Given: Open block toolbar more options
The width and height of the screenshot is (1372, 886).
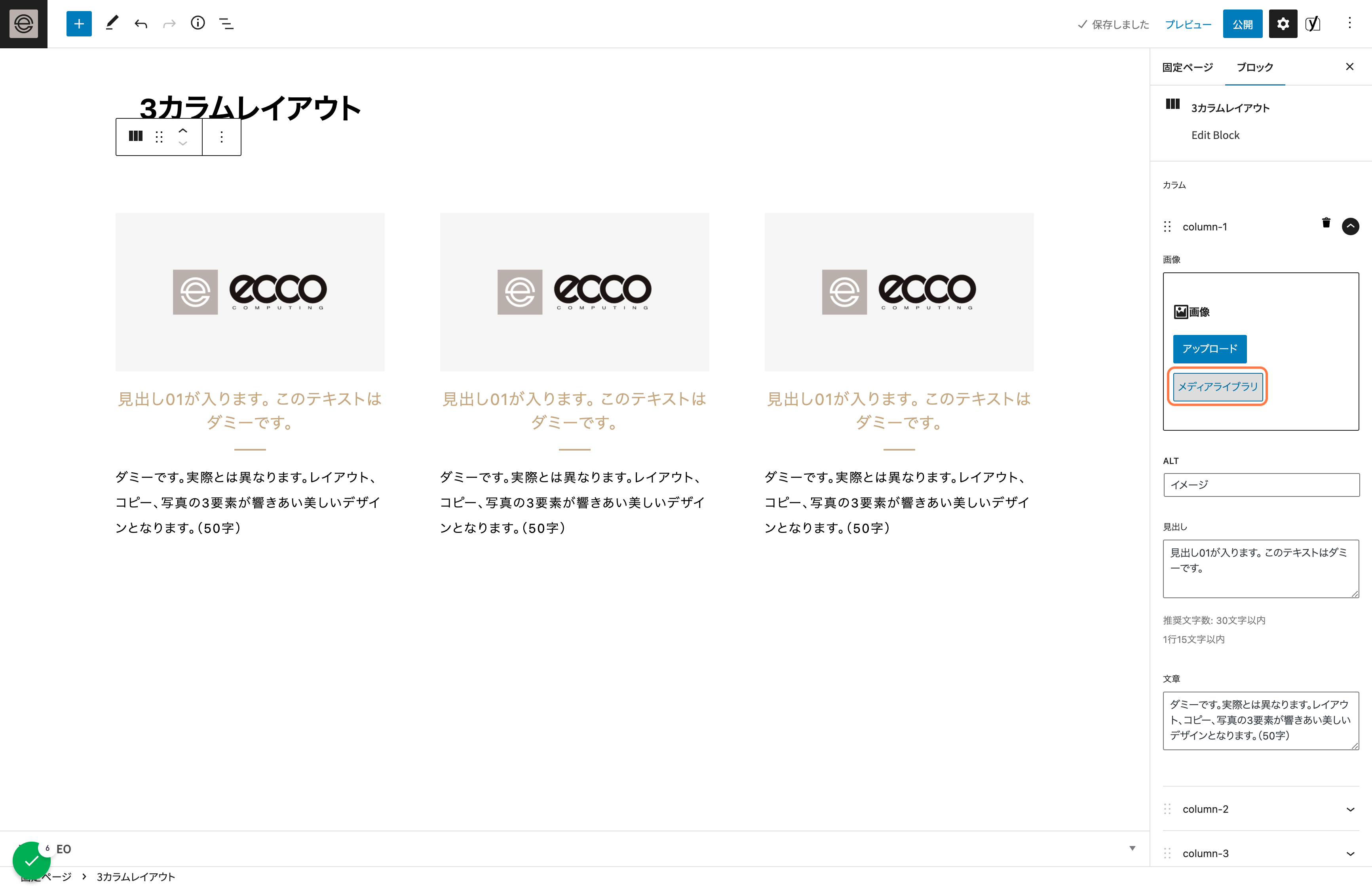Looking at the screenshot, I should [x=222, y=136].
